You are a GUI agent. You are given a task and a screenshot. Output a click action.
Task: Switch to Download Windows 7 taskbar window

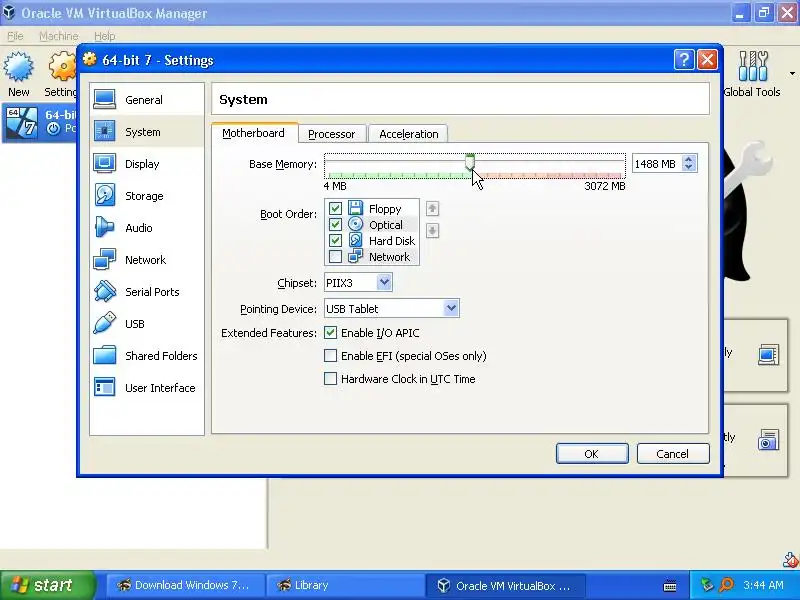pyautogui.click(x=185, y=585)
